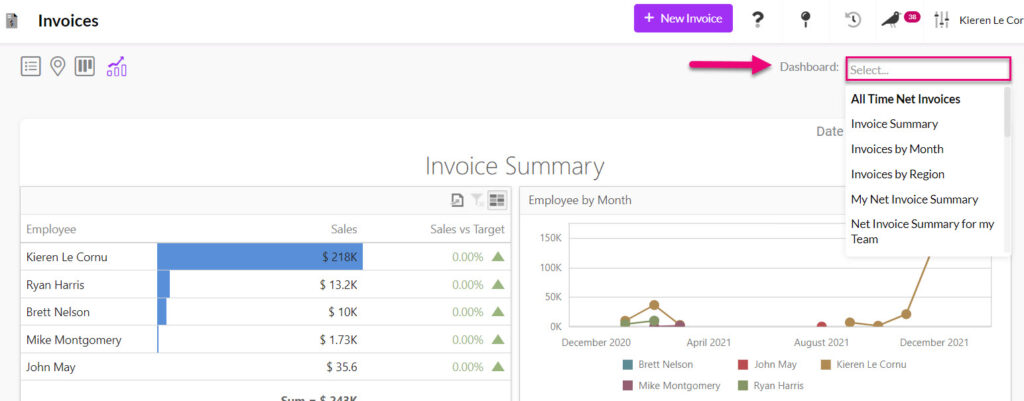
Task: Sort by Employee column header
Action: pos(51,229)
